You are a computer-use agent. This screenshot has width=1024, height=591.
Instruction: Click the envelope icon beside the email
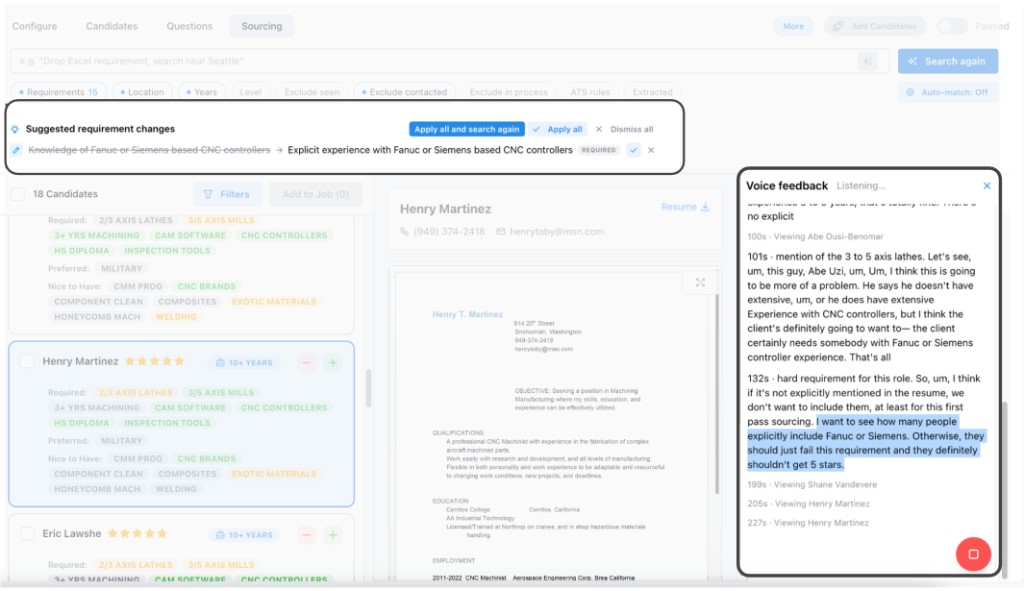click(500, 232)
